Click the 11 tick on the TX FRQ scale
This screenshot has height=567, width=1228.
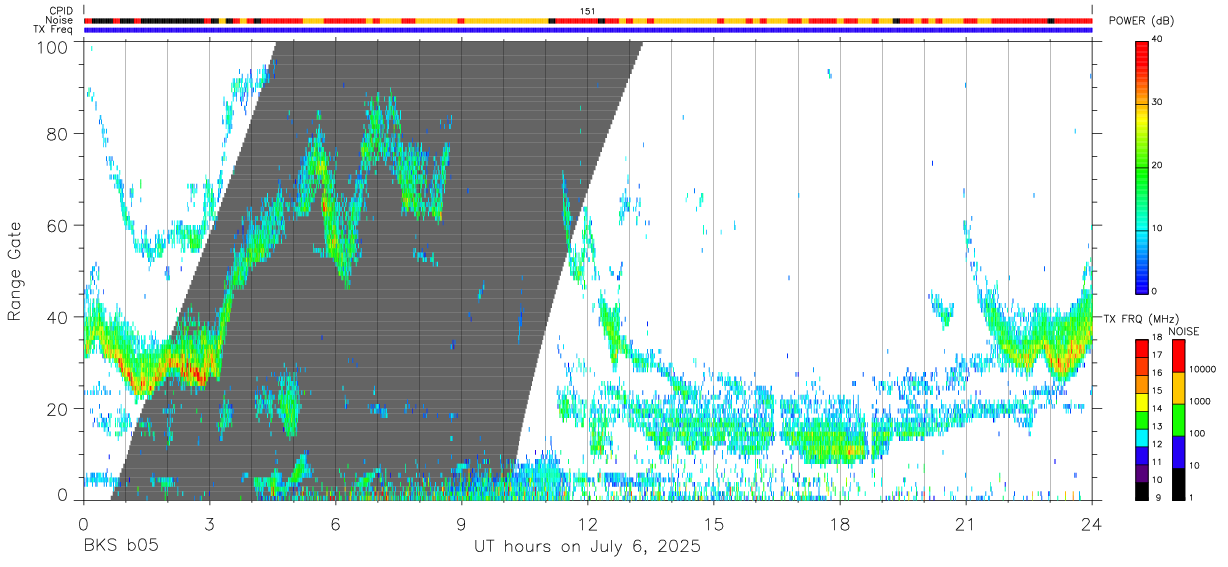[x=1156, y=462]
